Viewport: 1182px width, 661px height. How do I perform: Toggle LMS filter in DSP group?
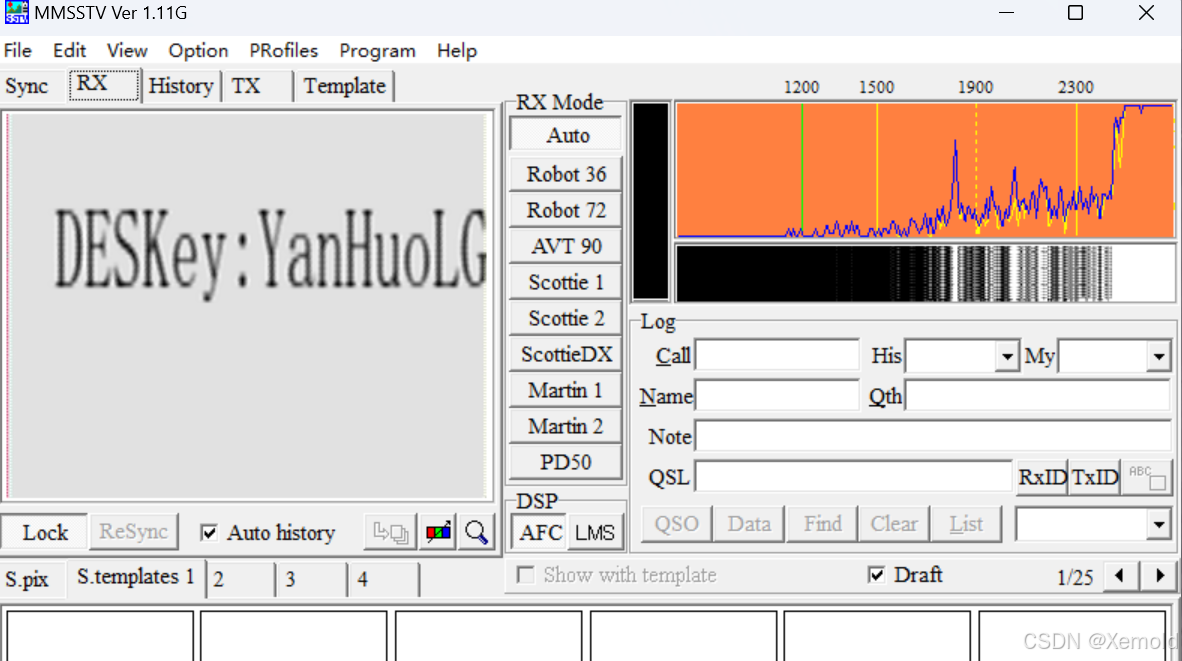click(595, 533)
